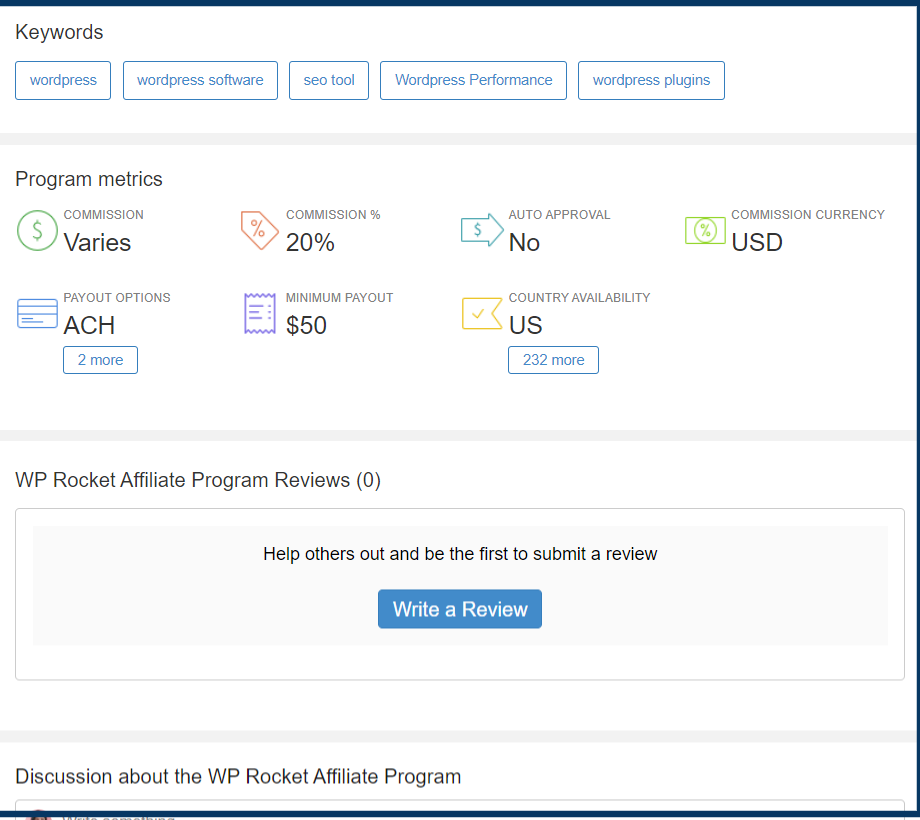Click the 'MINIMUM PAYOUT' label
The height and width of the screenshot is (820, 920).
pos(339,297)
